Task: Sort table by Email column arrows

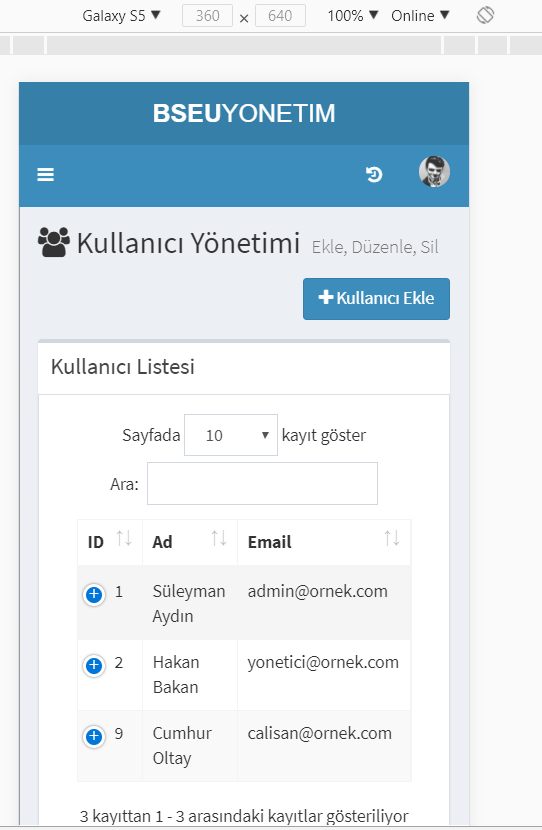Action: coord(392,539)
